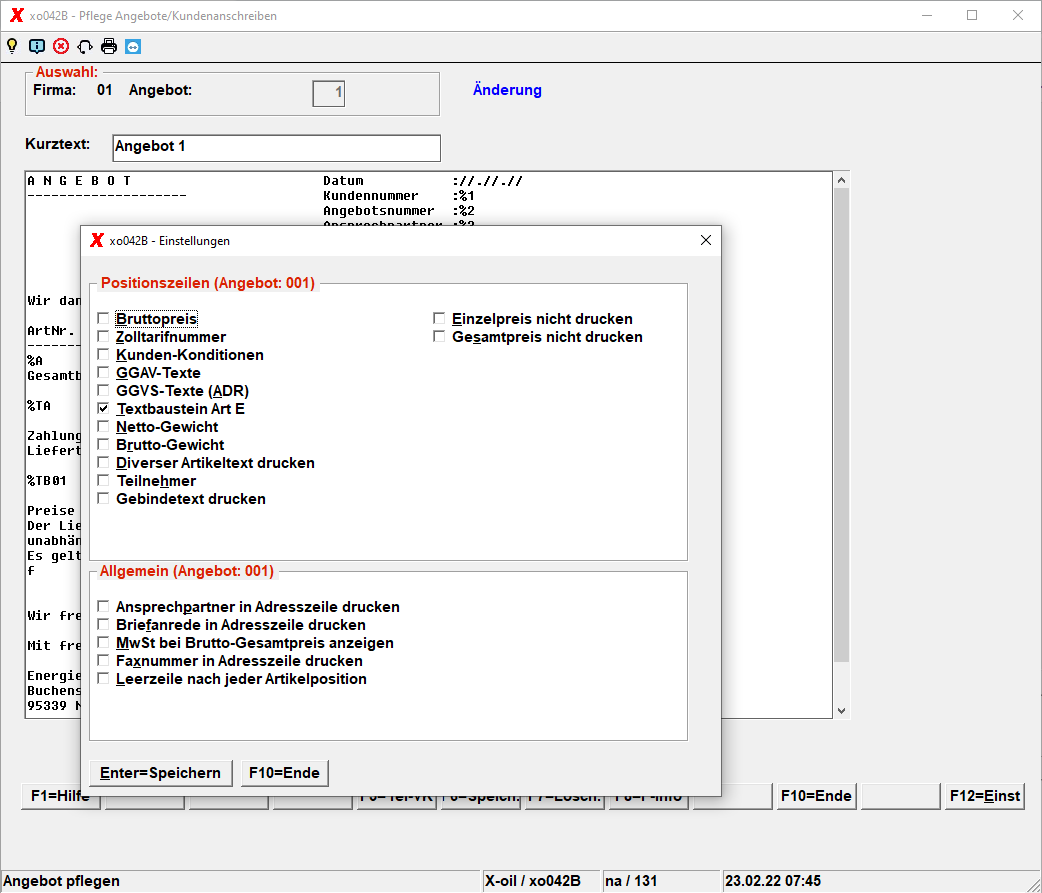Close the Einstellungen dialog
This screenshot has height=893, width=1042.
(x=706, y=241)
